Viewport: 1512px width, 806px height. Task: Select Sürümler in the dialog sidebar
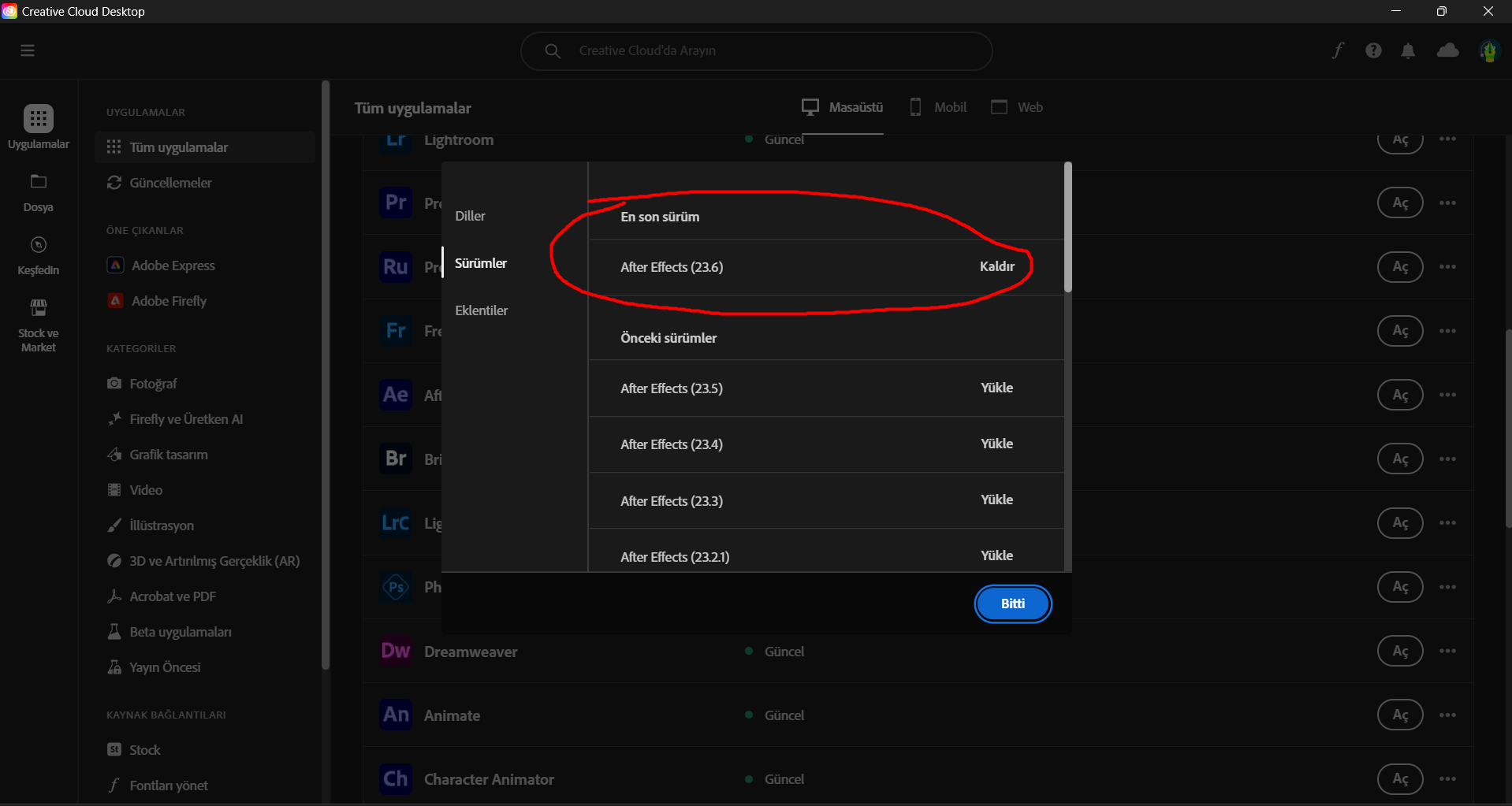coord(481,263)
